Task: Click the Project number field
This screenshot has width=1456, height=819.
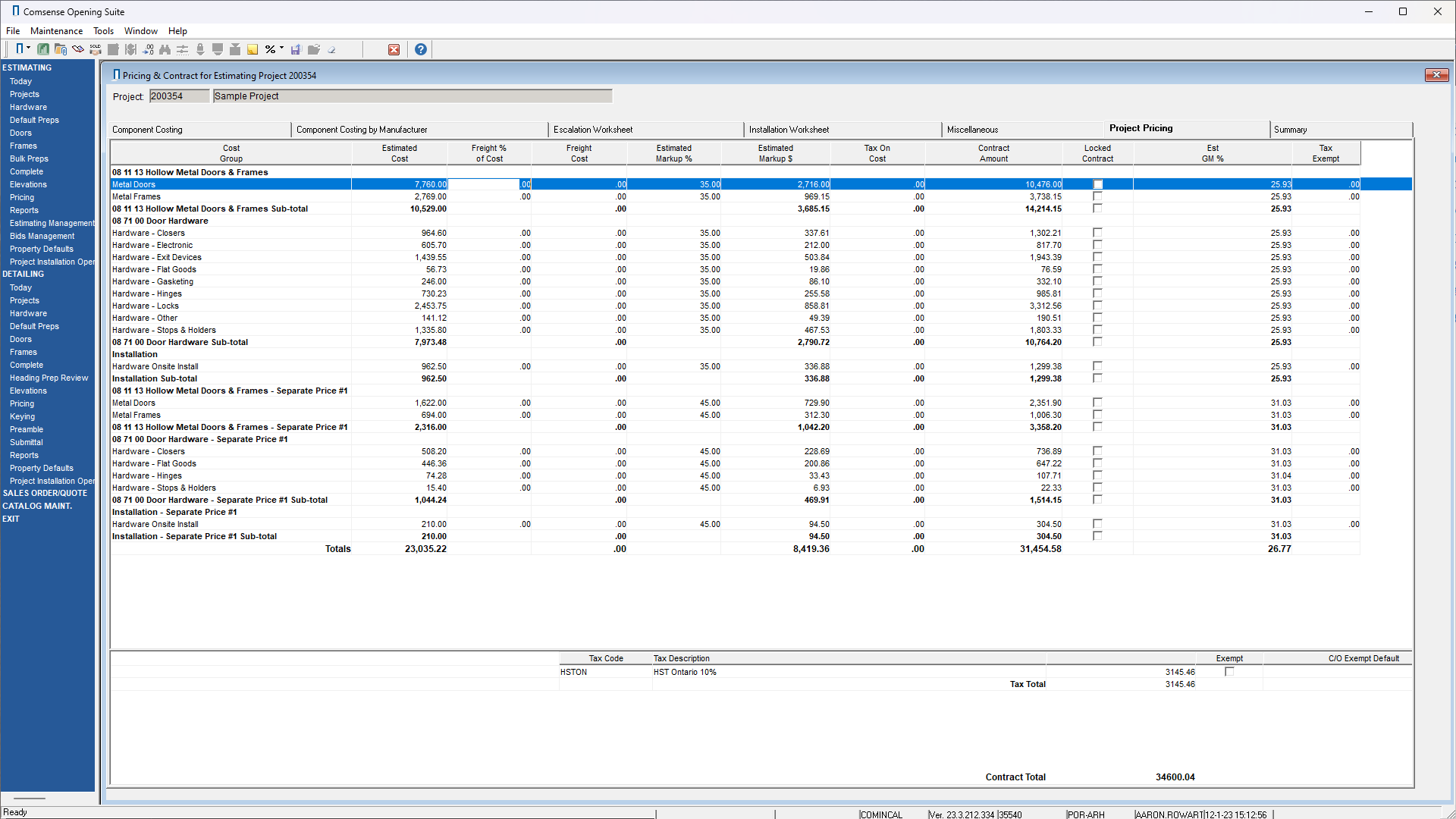Action: point(178,96)
